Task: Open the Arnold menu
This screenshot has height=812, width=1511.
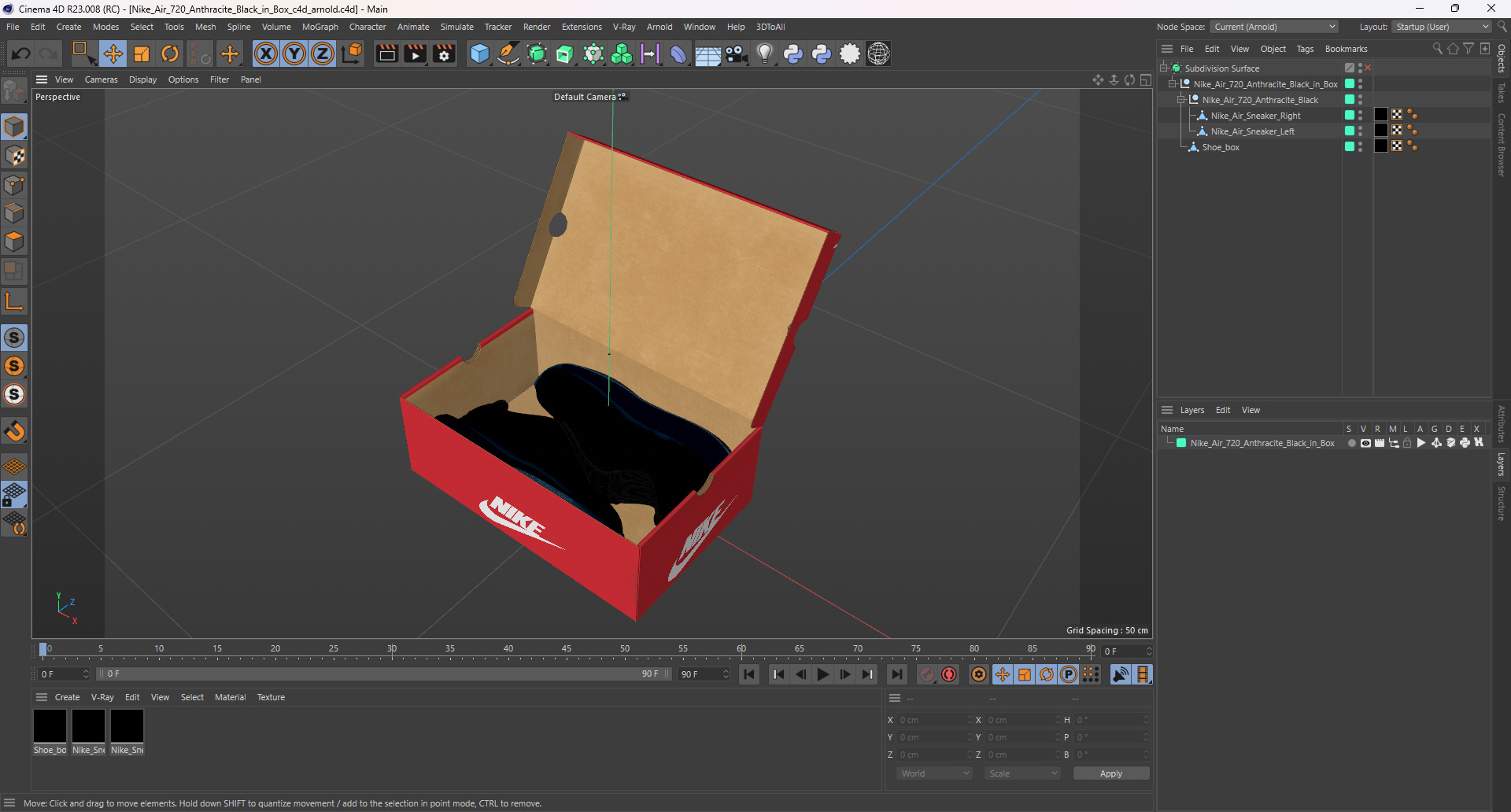Action: [659, 27]
